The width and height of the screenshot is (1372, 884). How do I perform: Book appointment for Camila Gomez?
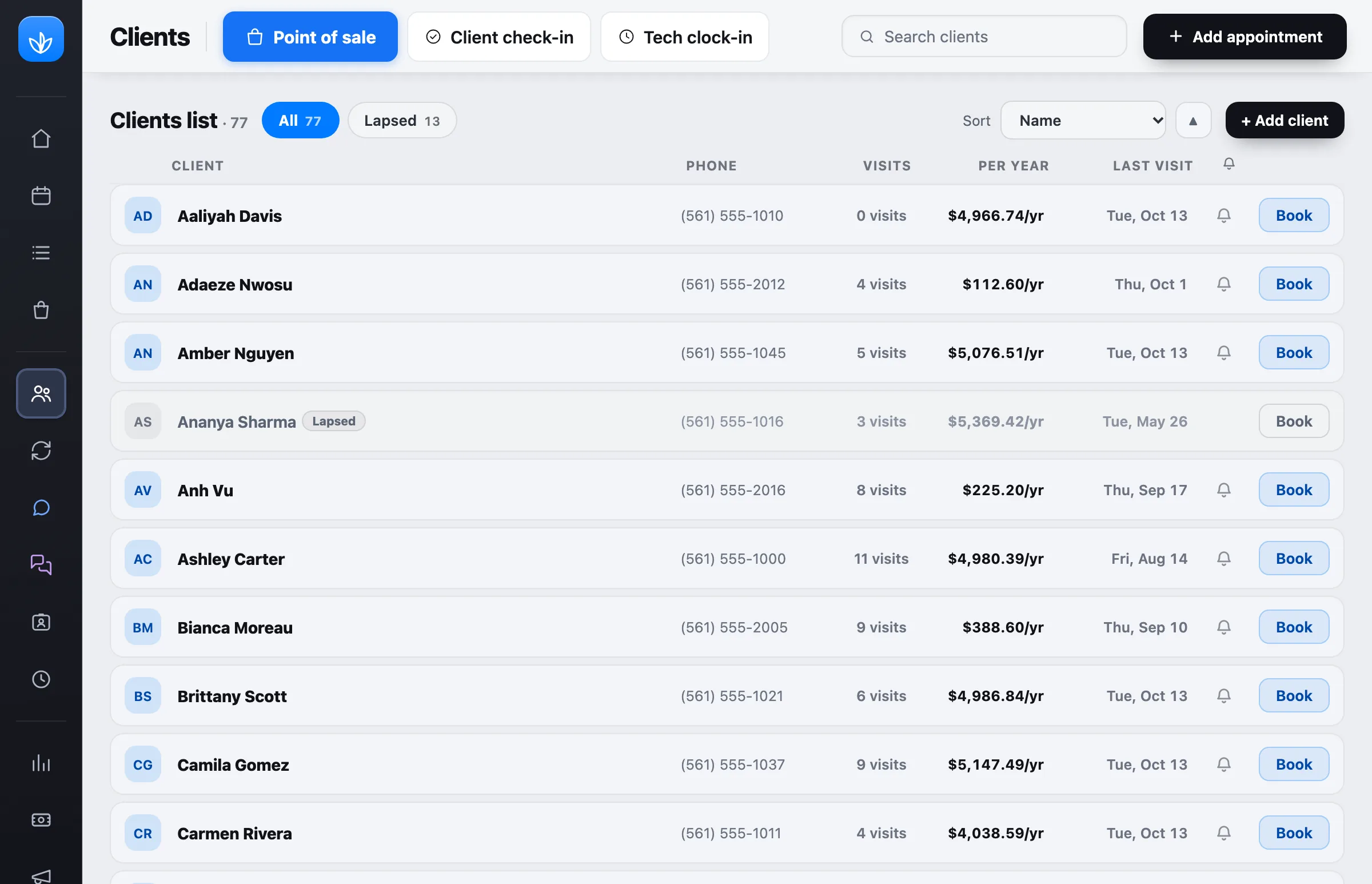pyautogui.click(x=1293, y=764)
